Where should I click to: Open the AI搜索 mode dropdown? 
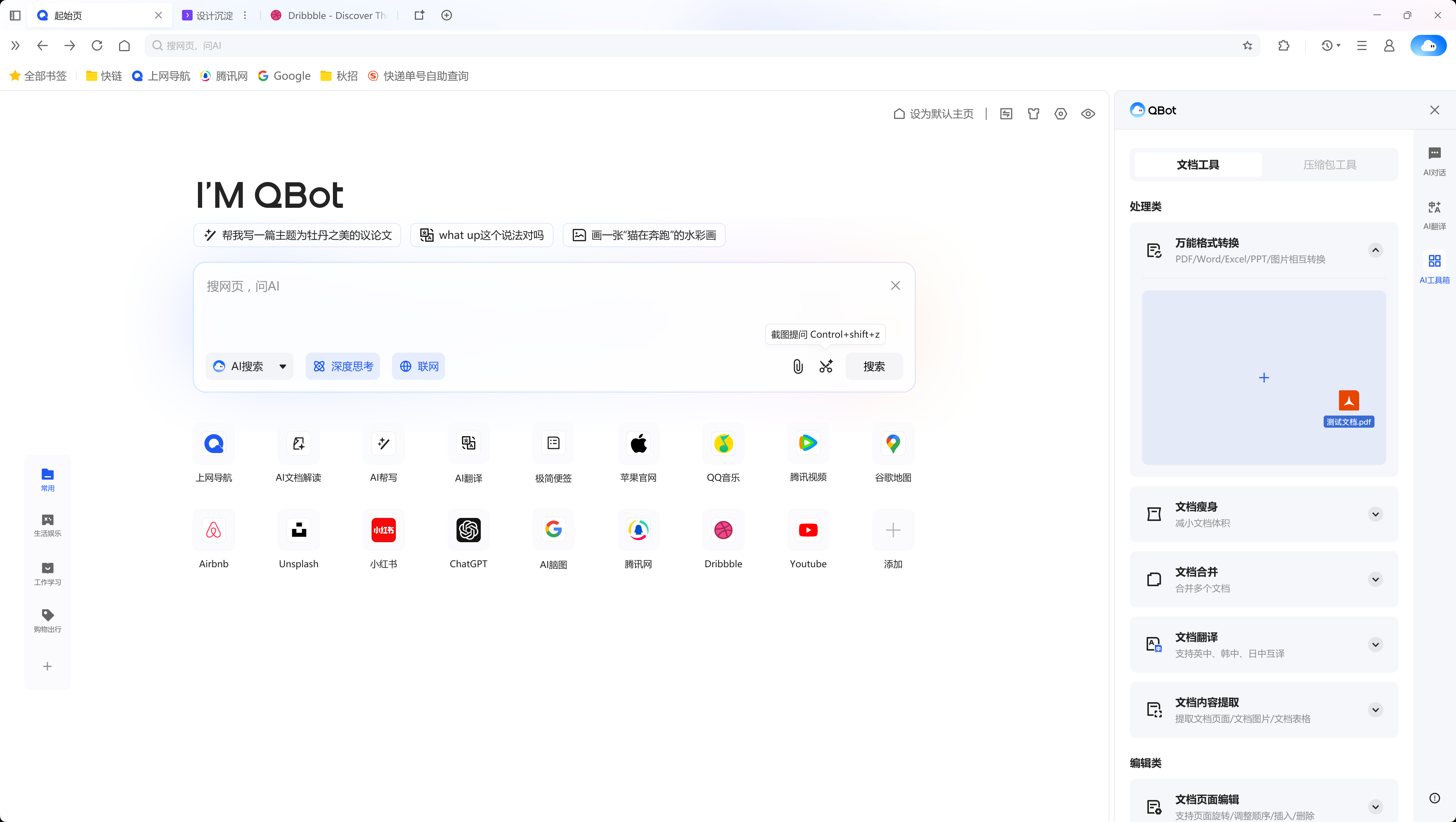pyautogui.click(x=282, y=366)
